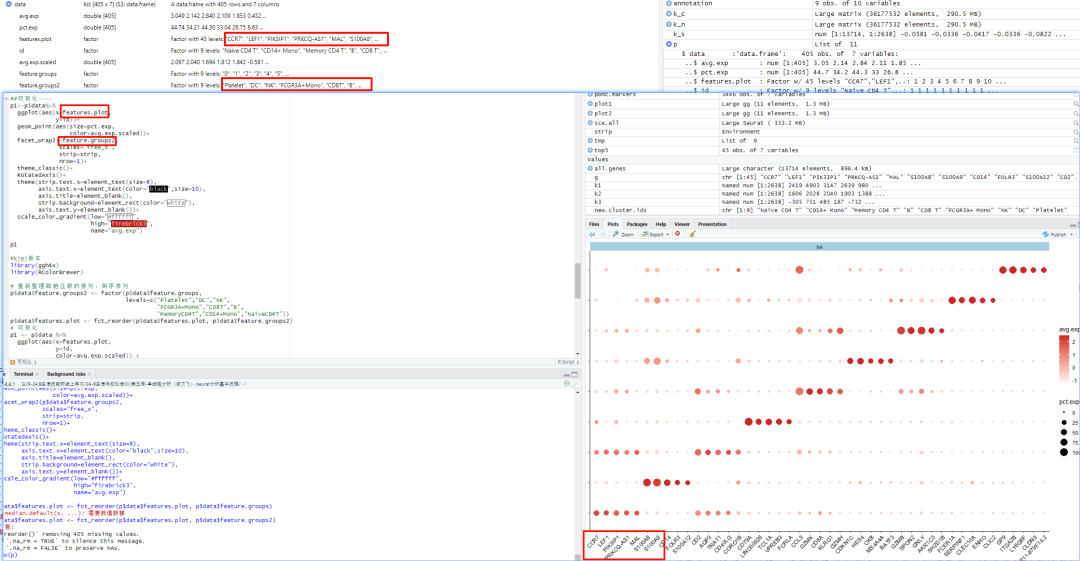
Task: Expand the plot2 object in Environment
Action: (x=590, y=114)
